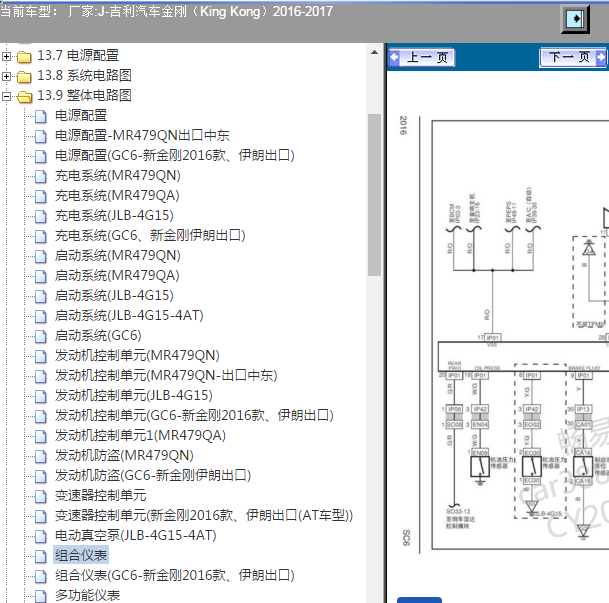This screenshot has height=603, width=609.
Task: Open 电动真空泵(JLB-4G15-4AT)
Action: 135,535
